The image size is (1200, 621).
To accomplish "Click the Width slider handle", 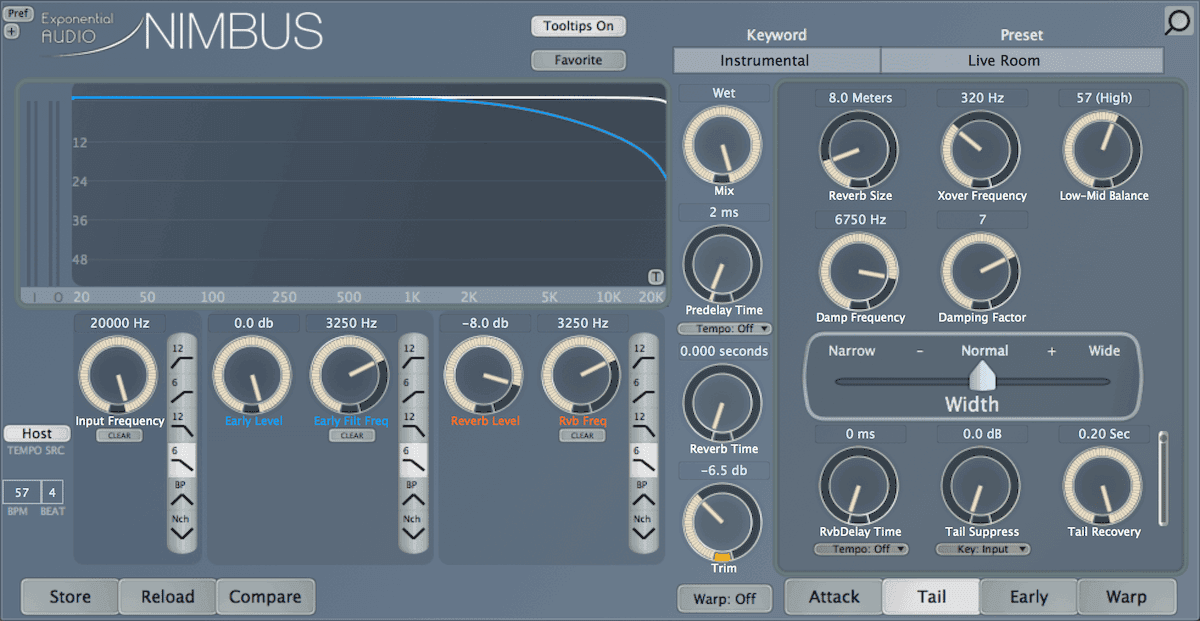I will pos(983,376).
